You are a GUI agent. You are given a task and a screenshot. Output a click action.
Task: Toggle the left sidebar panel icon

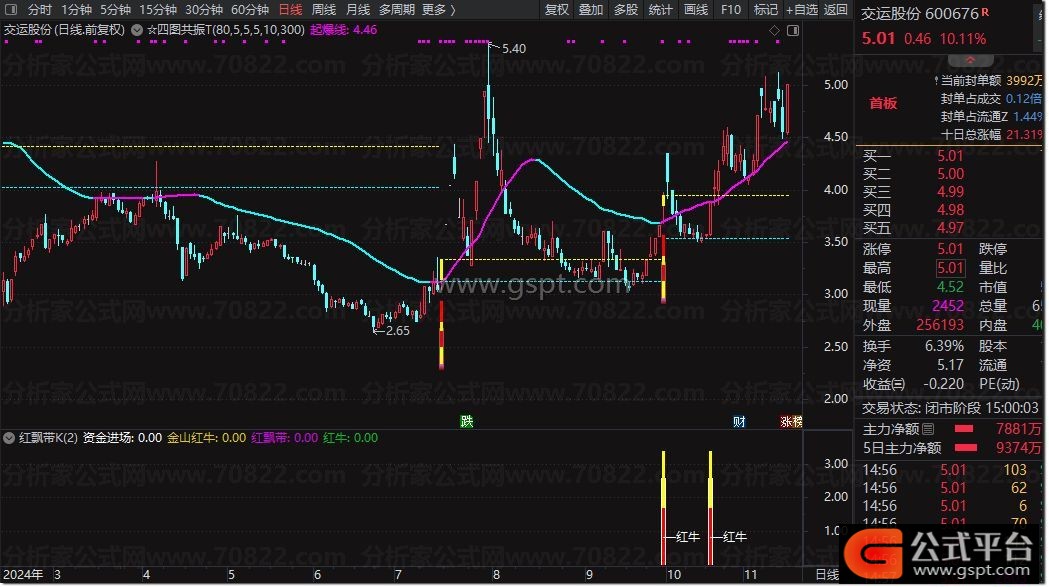point(11,9)
